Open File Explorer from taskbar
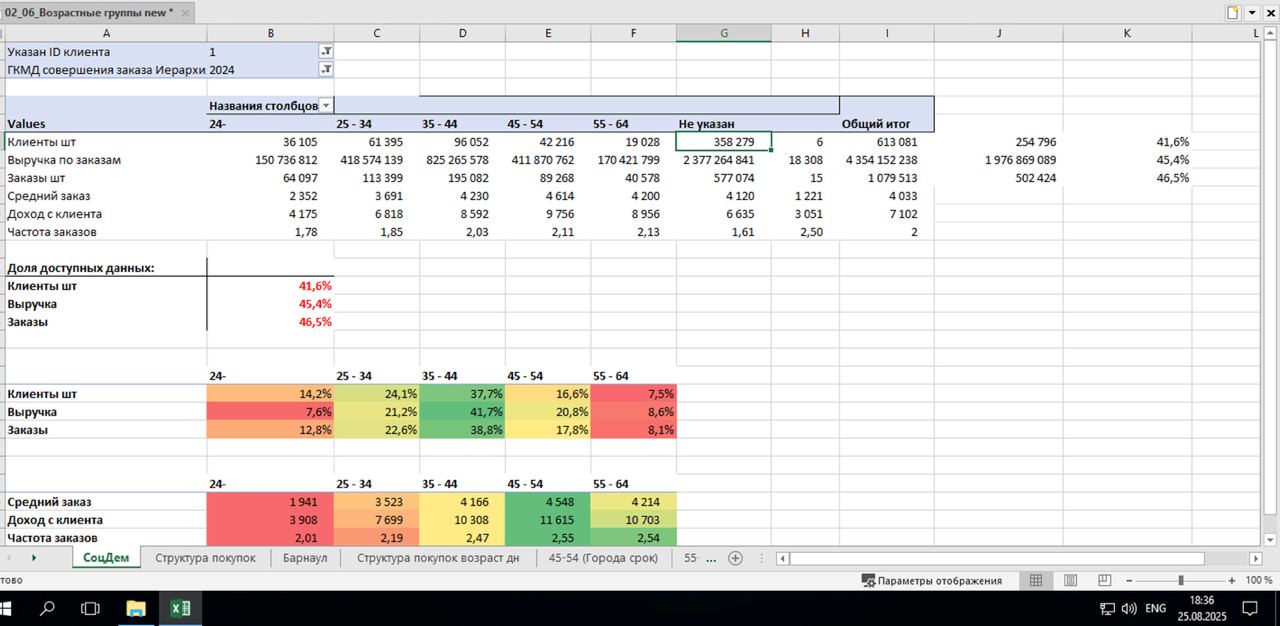 tap(137, 608)
